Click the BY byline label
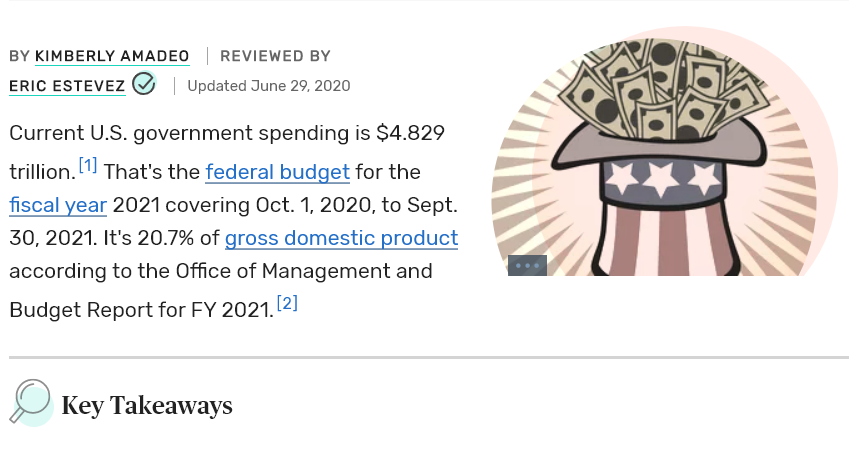The width and height of the screenshot is (860, 450). (19, 56)
